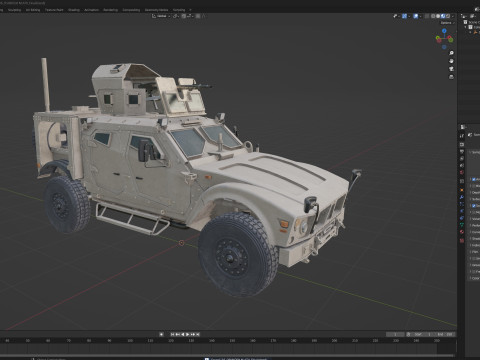Open the Output properties tab
This screenshot has height=360, width=480.
[462, 152]
